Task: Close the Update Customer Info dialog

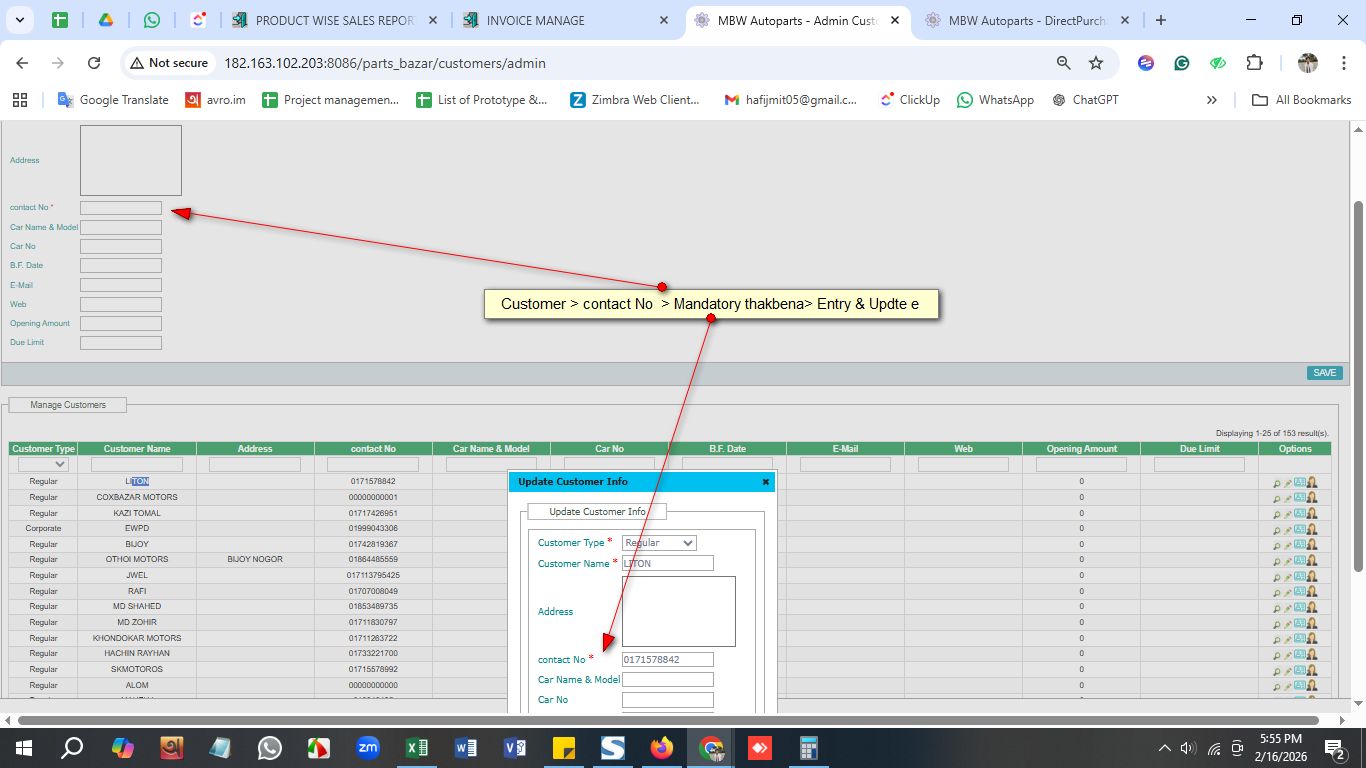Action: [x=766, y=482]
